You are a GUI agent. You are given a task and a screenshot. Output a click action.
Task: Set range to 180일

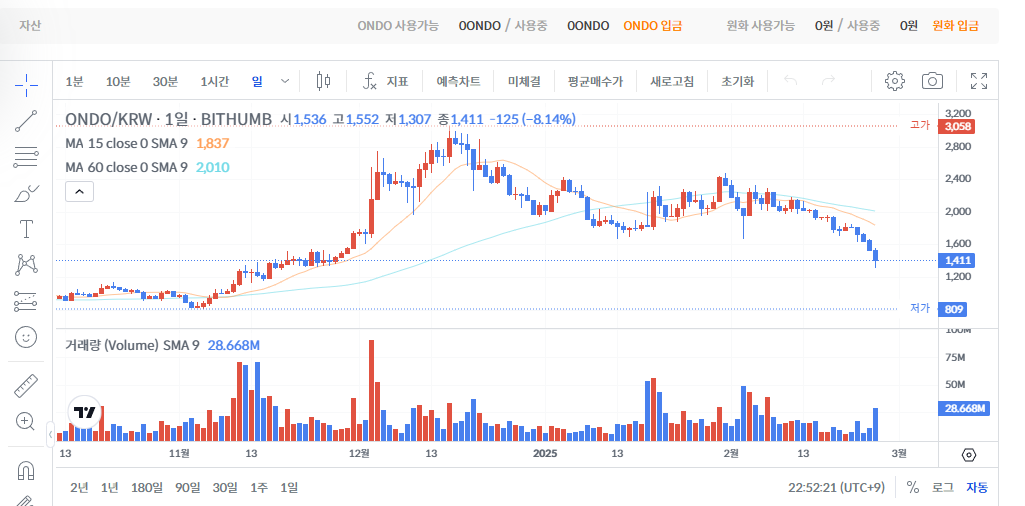pyautogui.click(x=147, y=487)
